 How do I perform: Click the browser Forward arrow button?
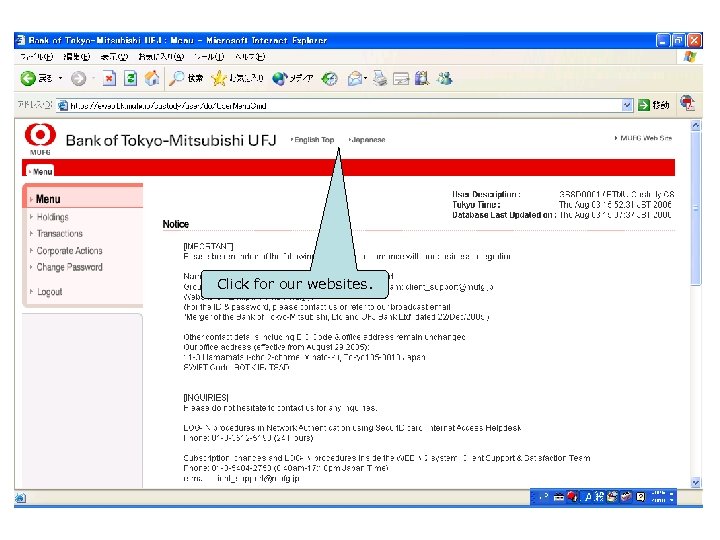click(x=79, y=79)
